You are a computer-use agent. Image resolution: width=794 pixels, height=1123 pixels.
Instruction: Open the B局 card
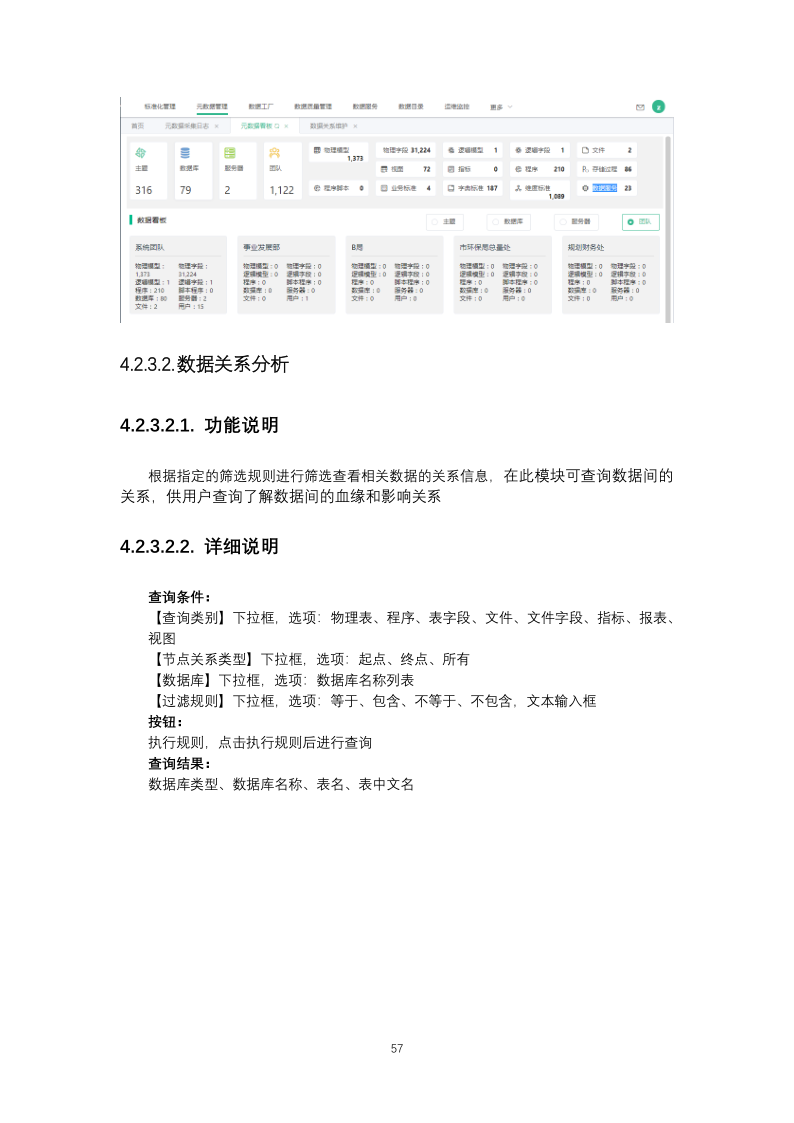point(394,275)
